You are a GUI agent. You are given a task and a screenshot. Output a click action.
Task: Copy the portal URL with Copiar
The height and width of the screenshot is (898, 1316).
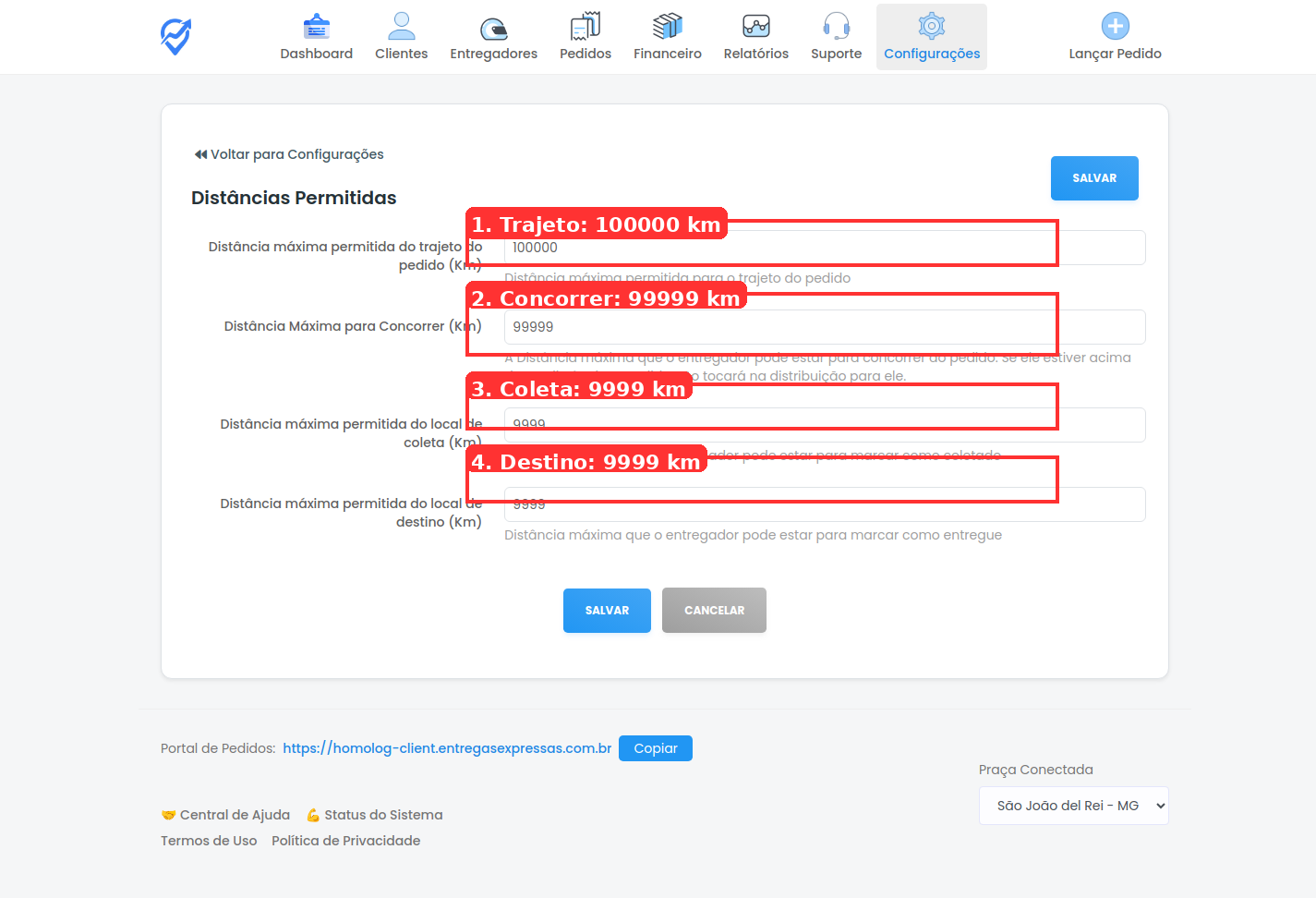pyautogui.click(x=656, y=747)
